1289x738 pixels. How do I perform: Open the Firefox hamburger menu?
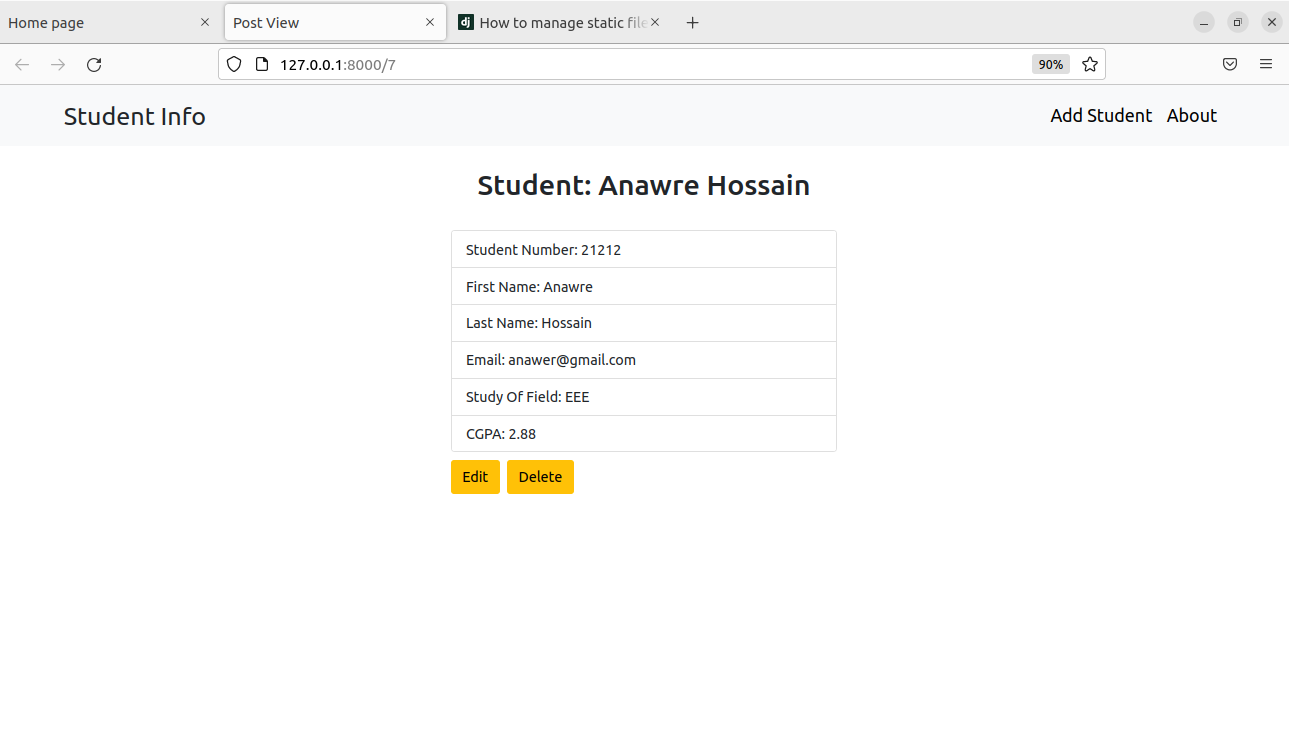point(1265,64)
